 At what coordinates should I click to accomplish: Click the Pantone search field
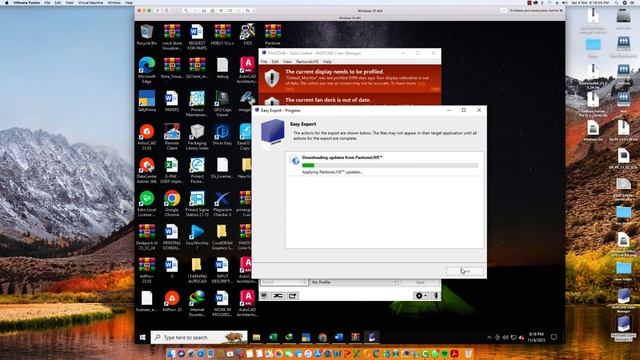pyautogui.click(x=284, y=282)
